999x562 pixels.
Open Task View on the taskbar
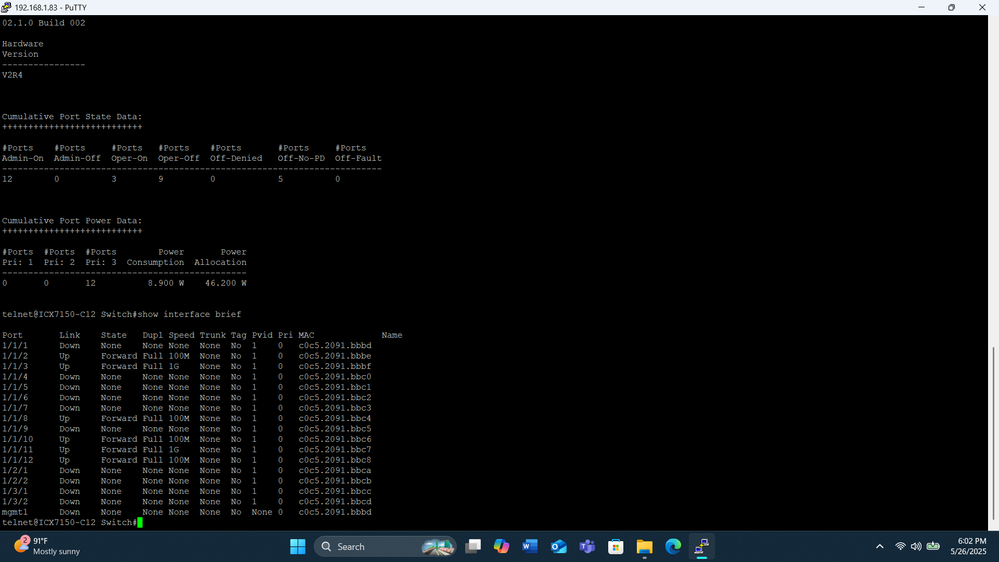[473, 547]
